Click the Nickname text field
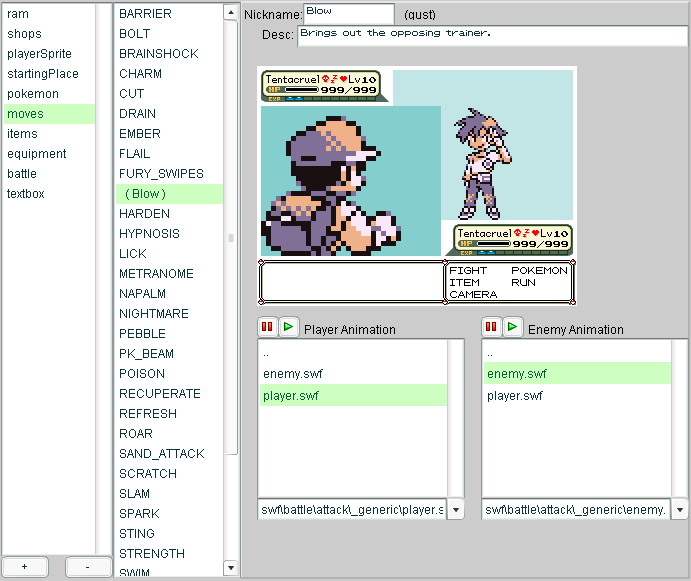The image size is (691, 581). [x=348, y=14]
